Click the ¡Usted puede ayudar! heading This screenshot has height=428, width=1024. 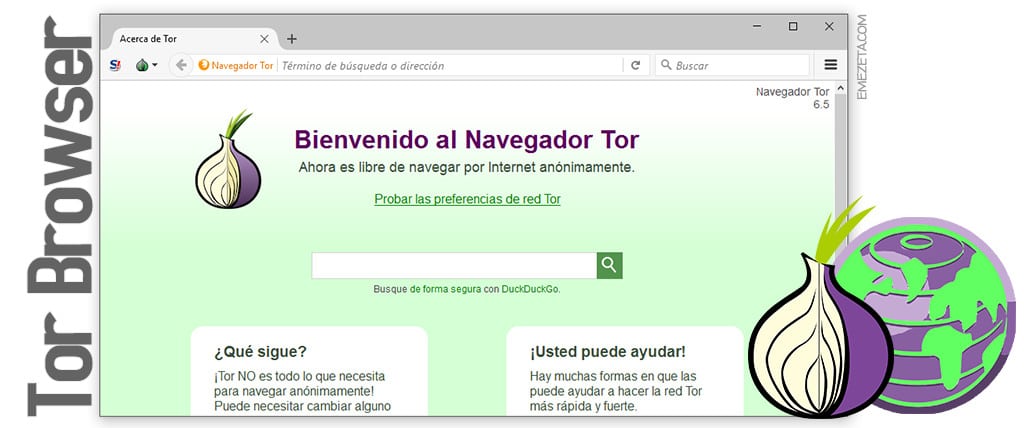point(607,352)
